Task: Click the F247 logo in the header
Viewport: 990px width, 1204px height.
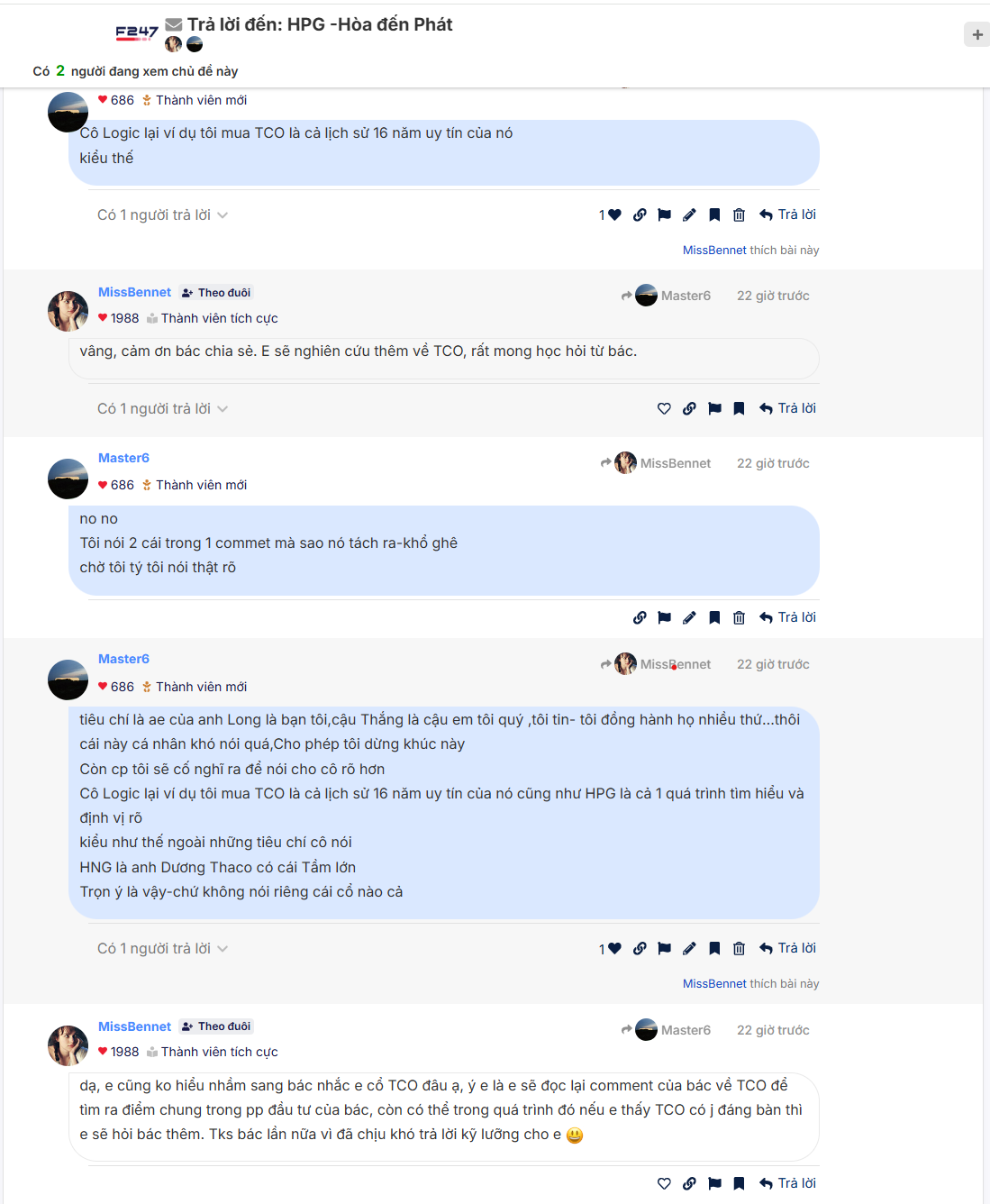Action: click(137, 33)
